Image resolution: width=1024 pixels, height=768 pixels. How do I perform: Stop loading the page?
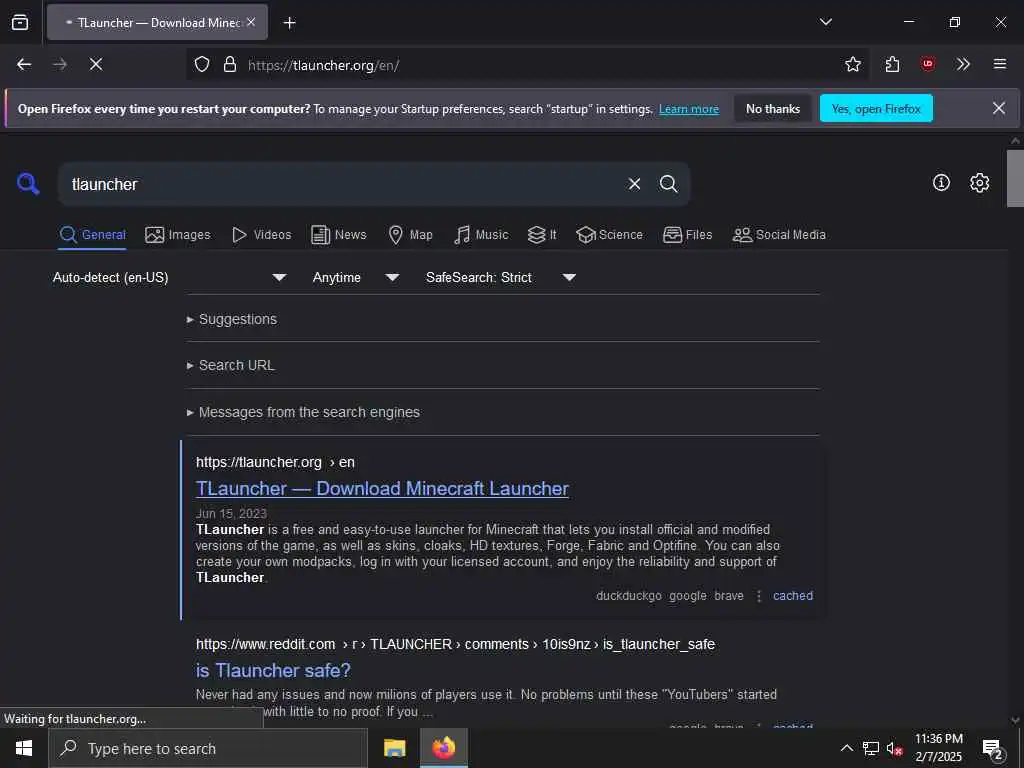96,64
